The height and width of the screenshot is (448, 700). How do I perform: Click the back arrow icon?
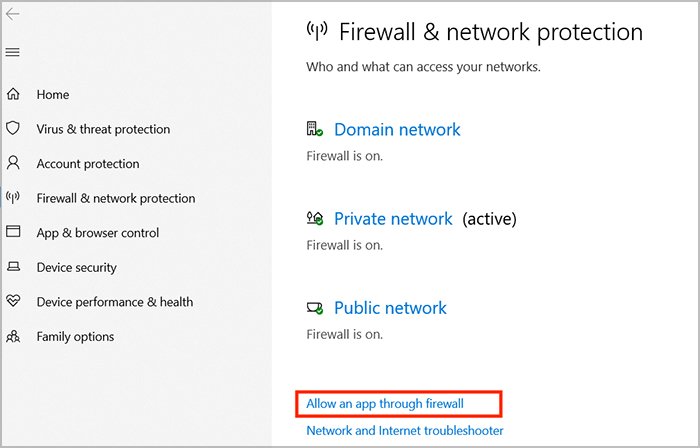tap(12, 14)
